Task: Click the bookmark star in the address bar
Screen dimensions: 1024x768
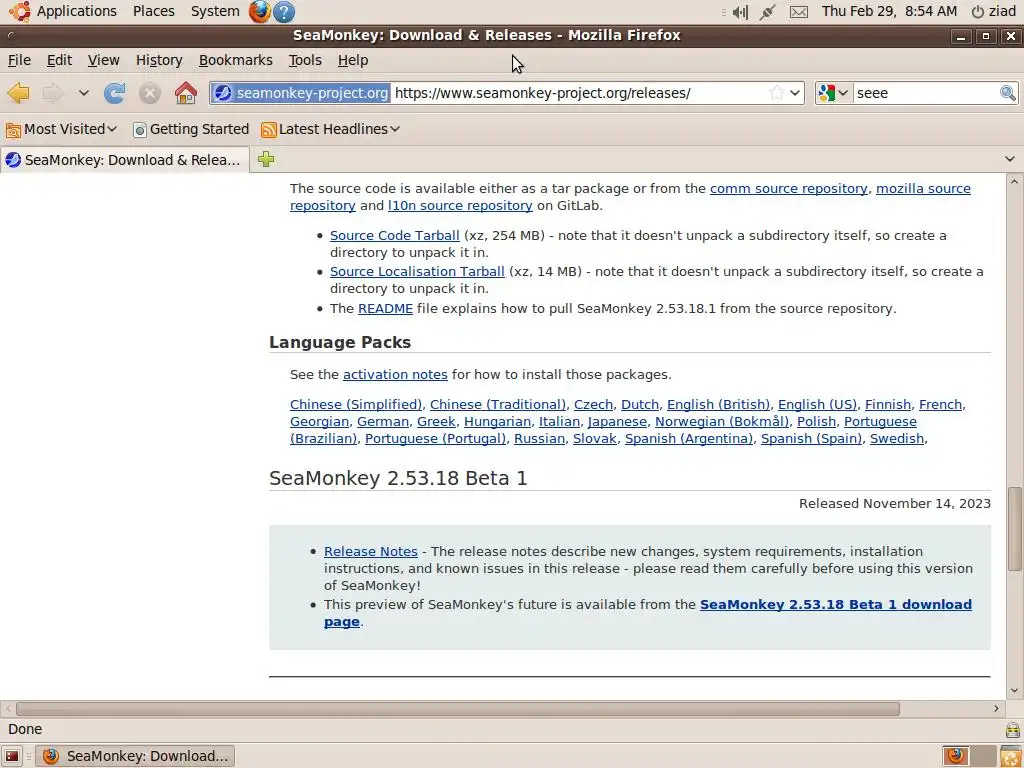Action: 776,93
